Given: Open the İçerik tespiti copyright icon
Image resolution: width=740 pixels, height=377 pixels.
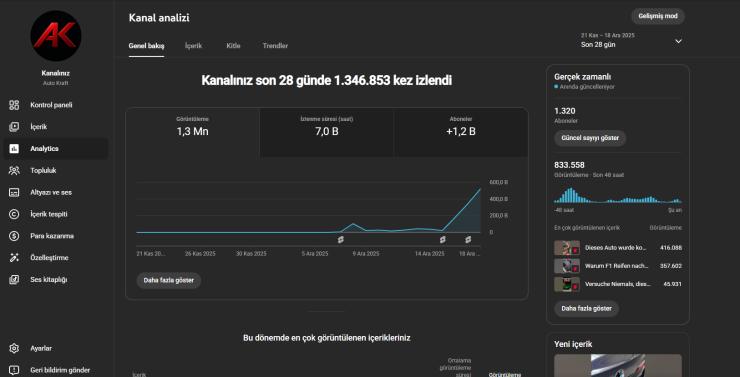Looking at the screenshot, I should 14,214.
